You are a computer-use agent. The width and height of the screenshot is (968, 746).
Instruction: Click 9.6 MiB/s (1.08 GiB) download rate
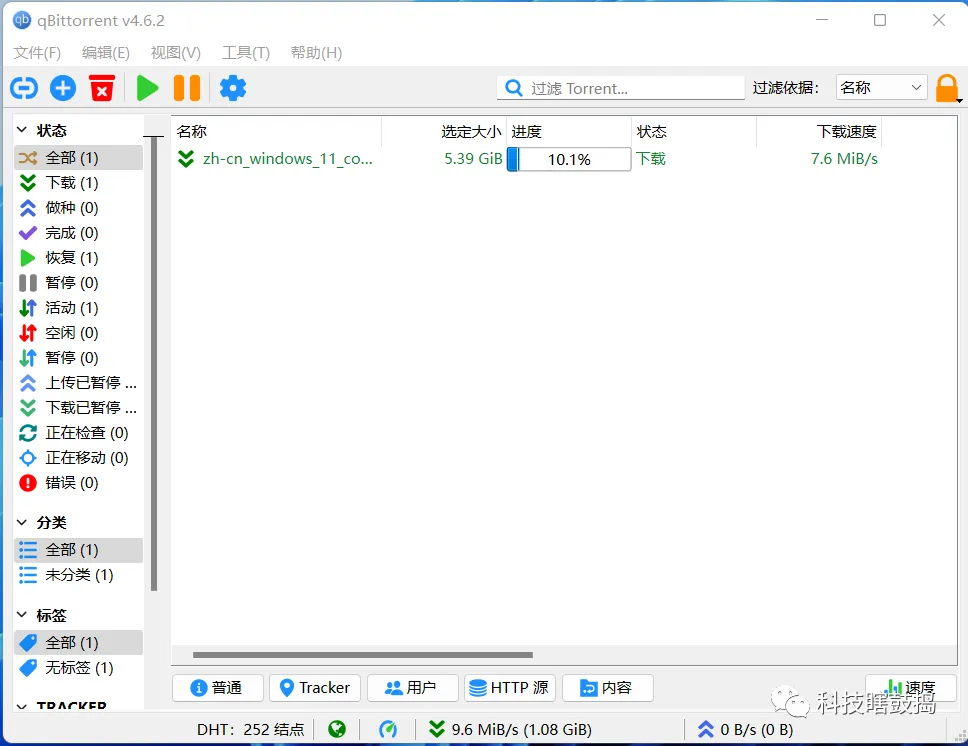pos(522,730)
